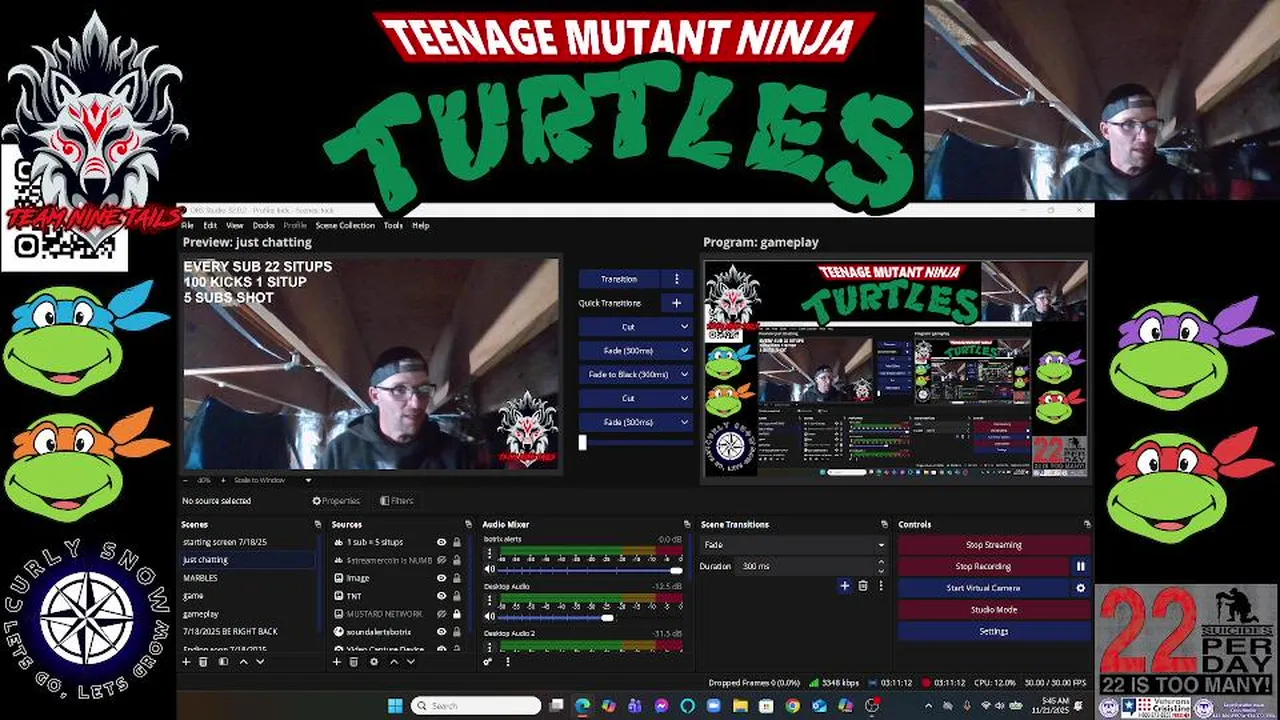Image resolution: width=1280 pixels, height=720 pixels.
Task: Open the File menu
Action: pos(187,225)
